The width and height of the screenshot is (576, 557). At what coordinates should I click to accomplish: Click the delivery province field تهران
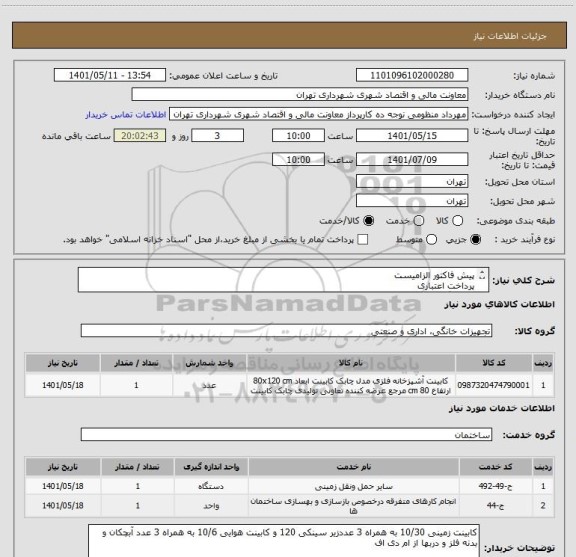coord(412,182)
